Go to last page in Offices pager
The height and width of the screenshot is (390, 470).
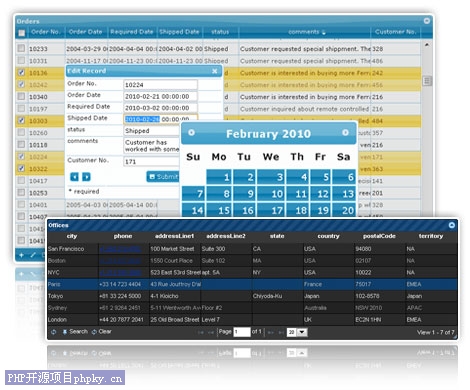(x=281, y=332)
